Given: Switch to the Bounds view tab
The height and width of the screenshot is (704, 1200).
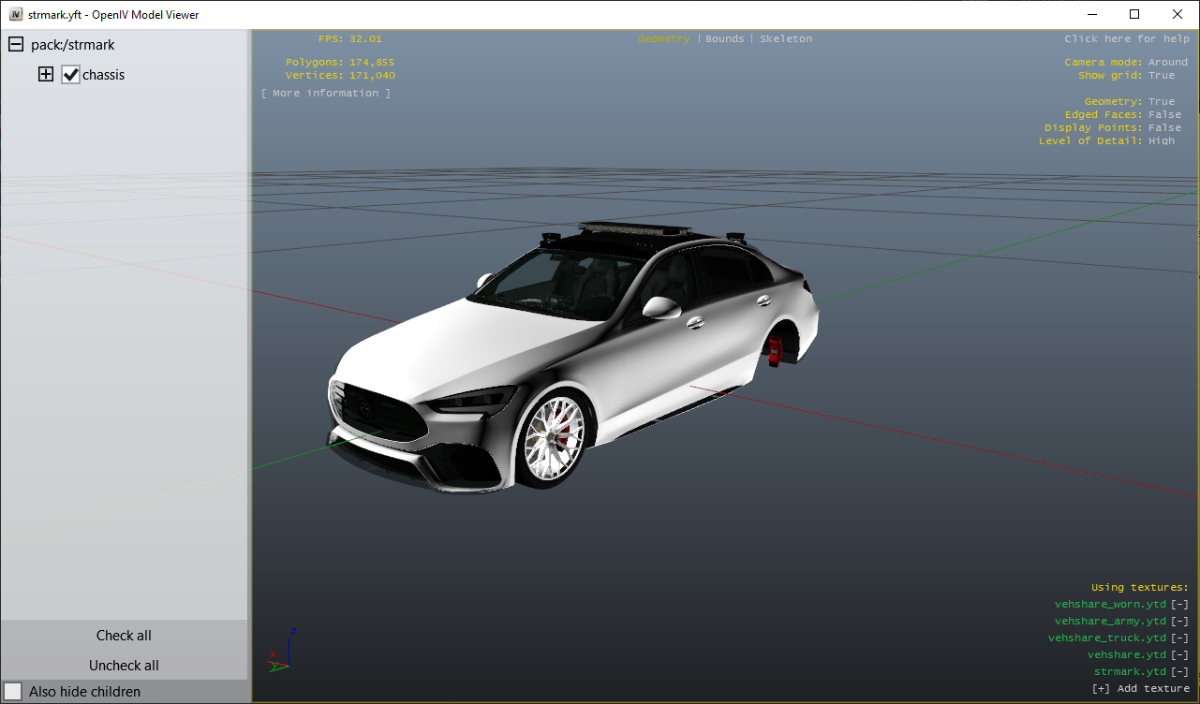Looking at the screenshot, I should click(x=724, y=39).
